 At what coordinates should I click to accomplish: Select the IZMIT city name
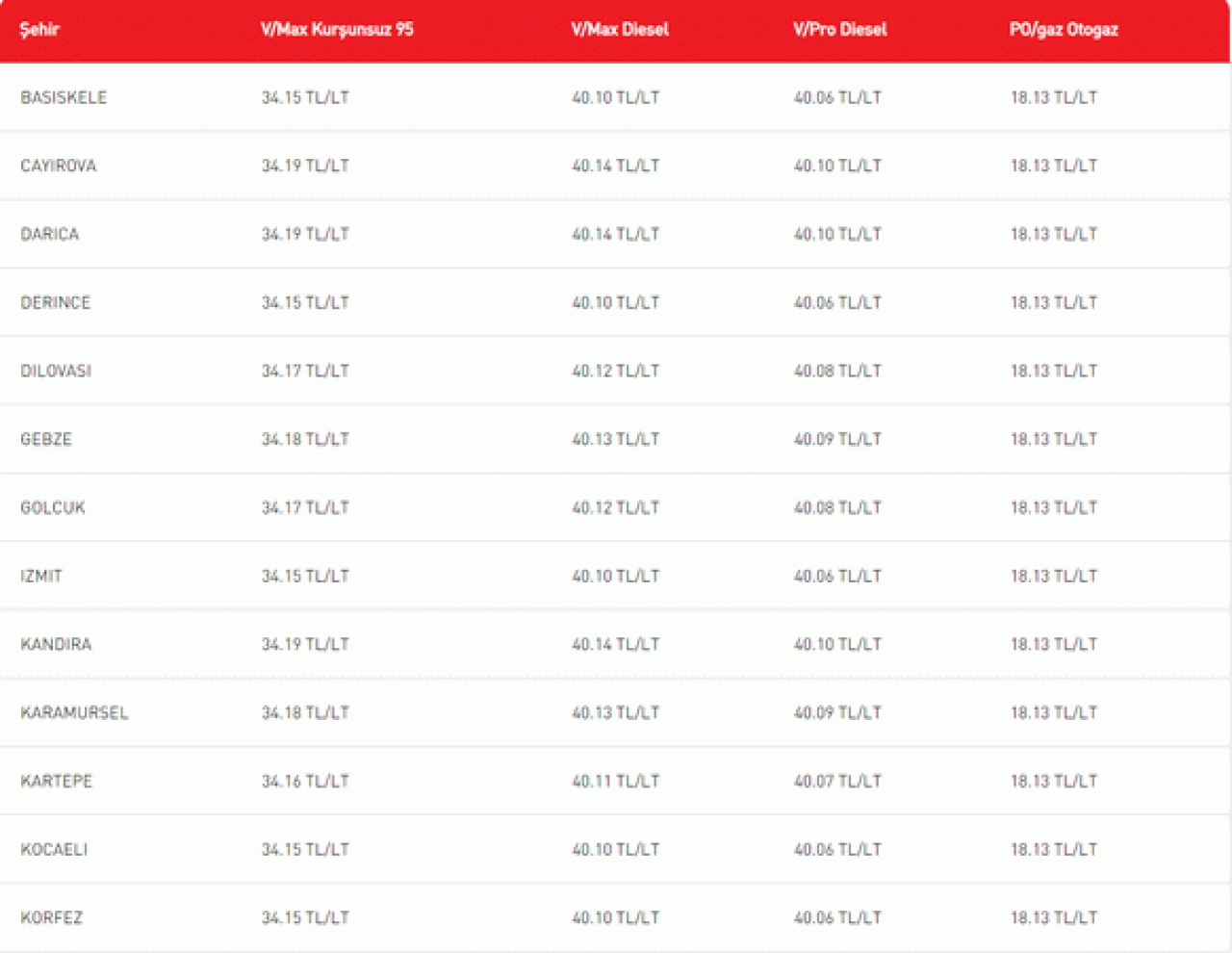coord(41,576)
